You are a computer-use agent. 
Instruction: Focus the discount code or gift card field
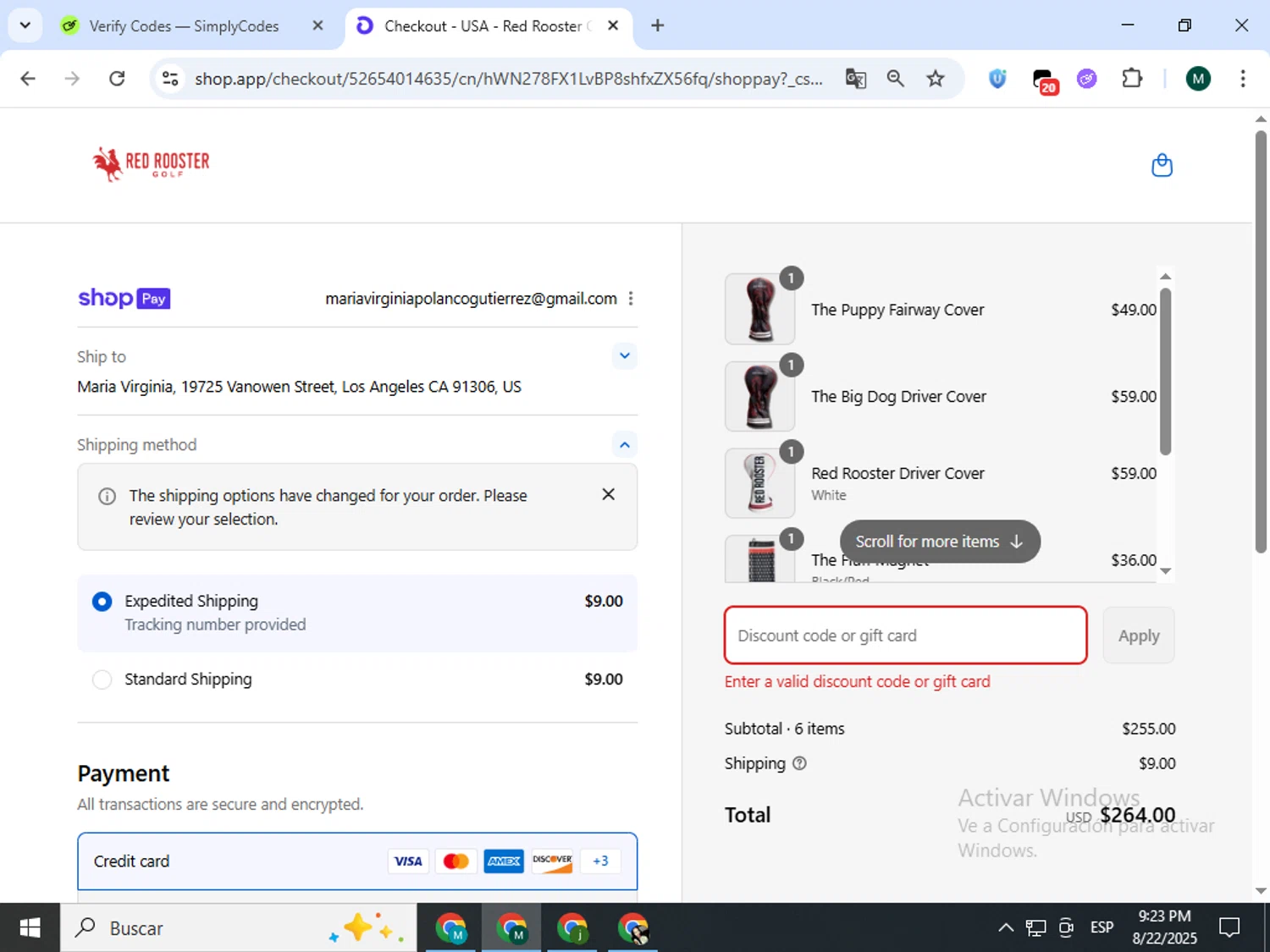click(x=906, y=636)
